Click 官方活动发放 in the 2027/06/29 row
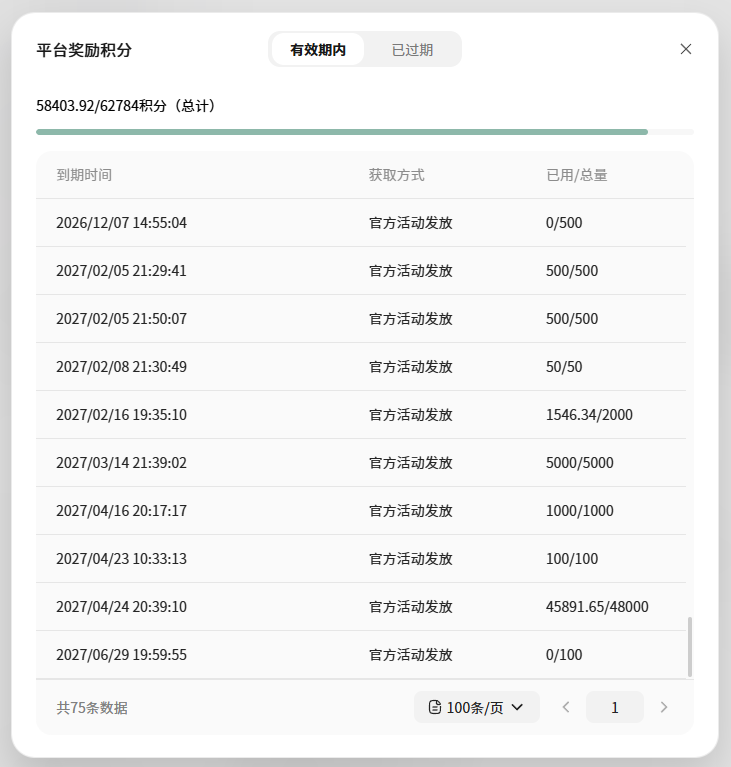Viewport: 731px width, 767px height. (411, 654)
